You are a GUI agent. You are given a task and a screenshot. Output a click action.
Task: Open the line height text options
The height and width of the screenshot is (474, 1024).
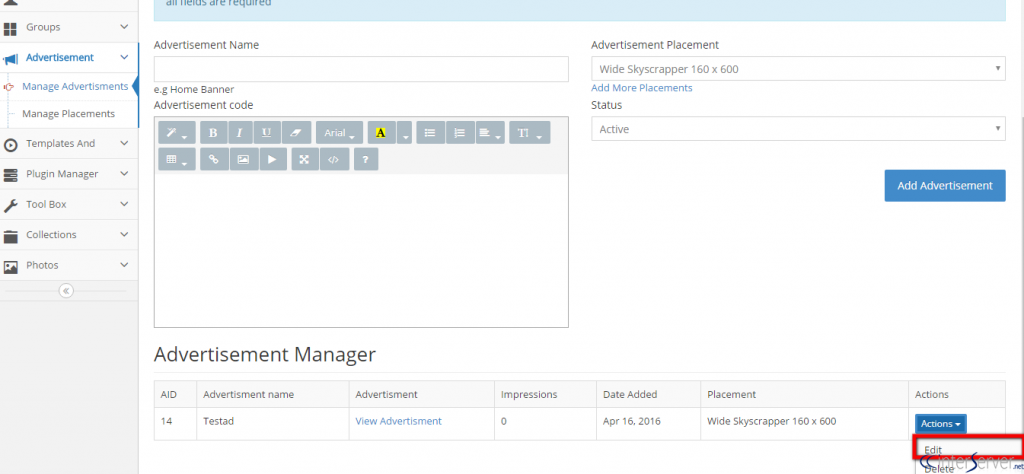[530, 133]
